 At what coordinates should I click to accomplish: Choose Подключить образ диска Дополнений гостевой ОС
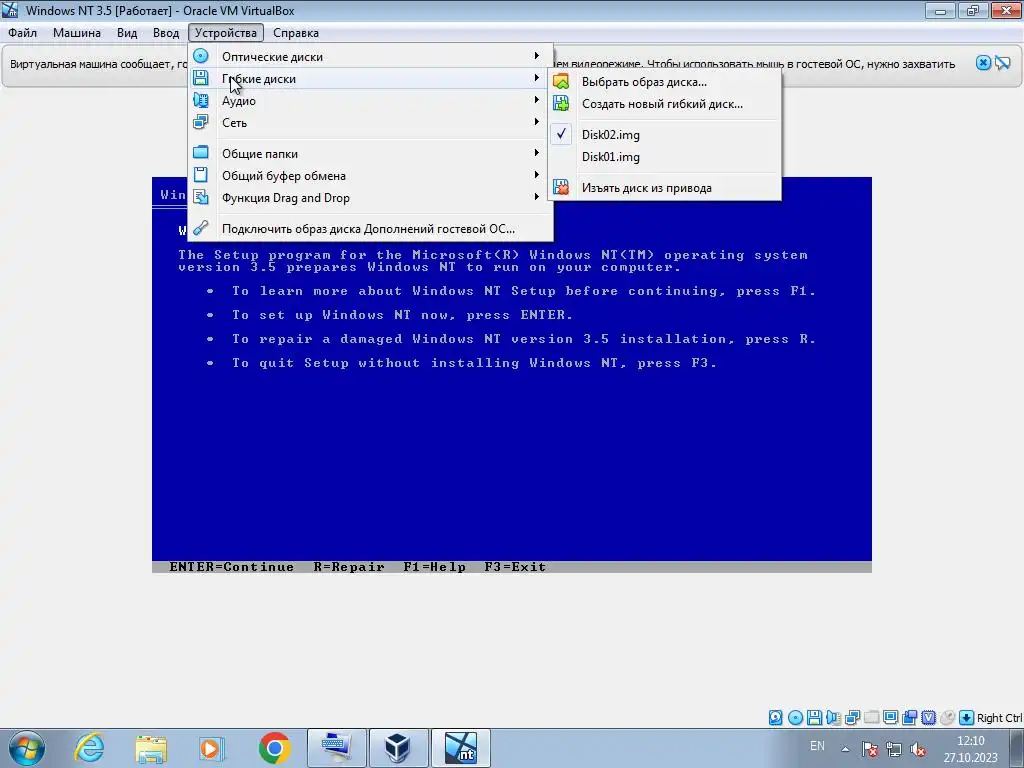coord(370,229)
